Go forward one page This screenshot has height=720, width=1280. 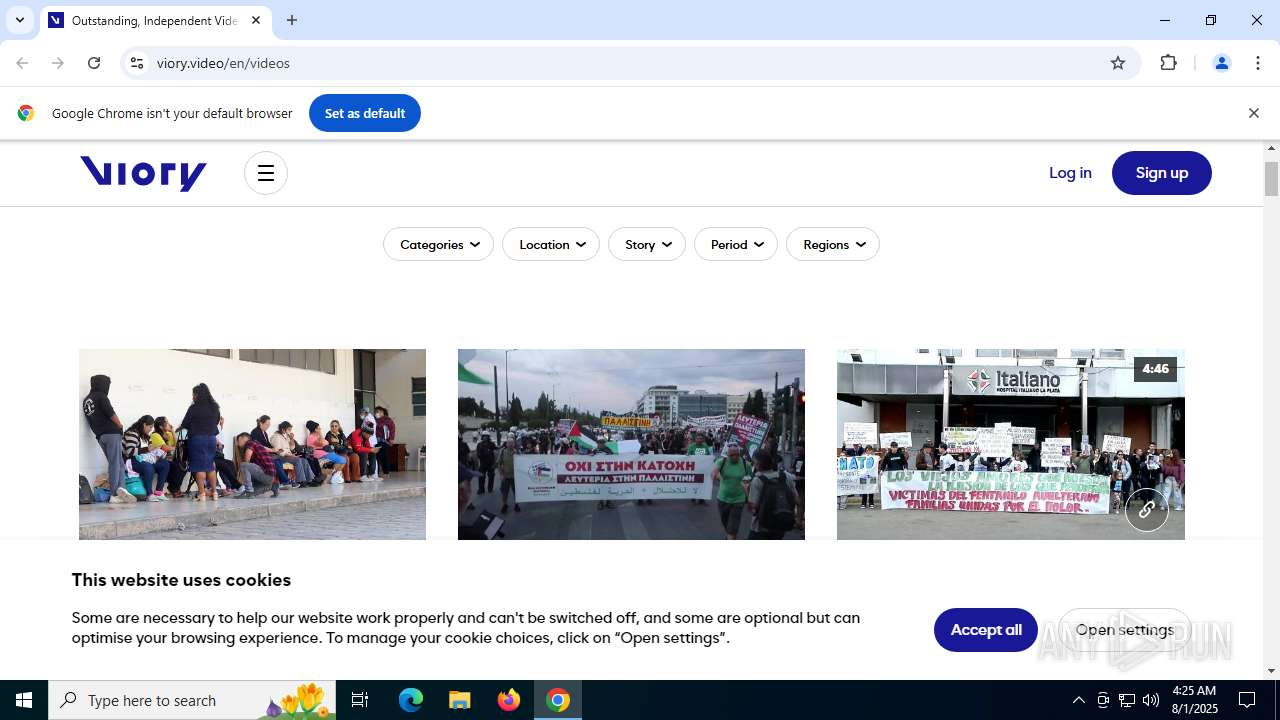[58, 63]
